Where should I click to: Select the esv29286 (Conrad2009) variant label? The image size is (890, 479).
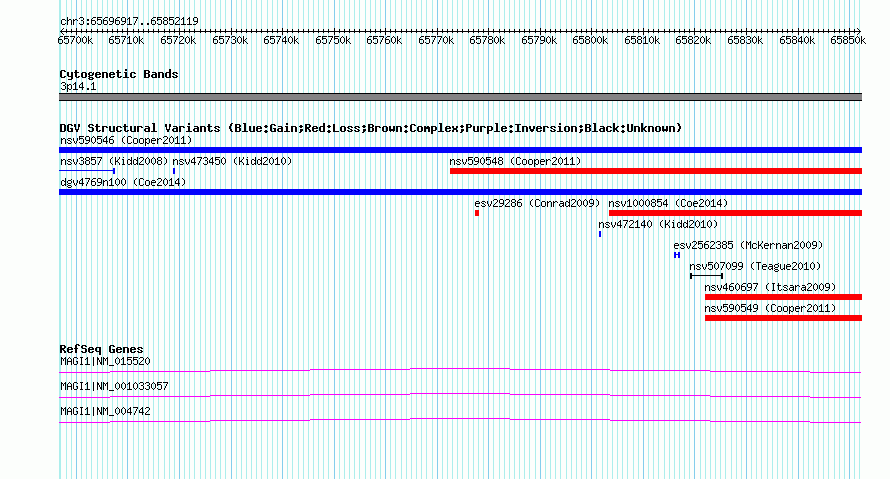537,203
